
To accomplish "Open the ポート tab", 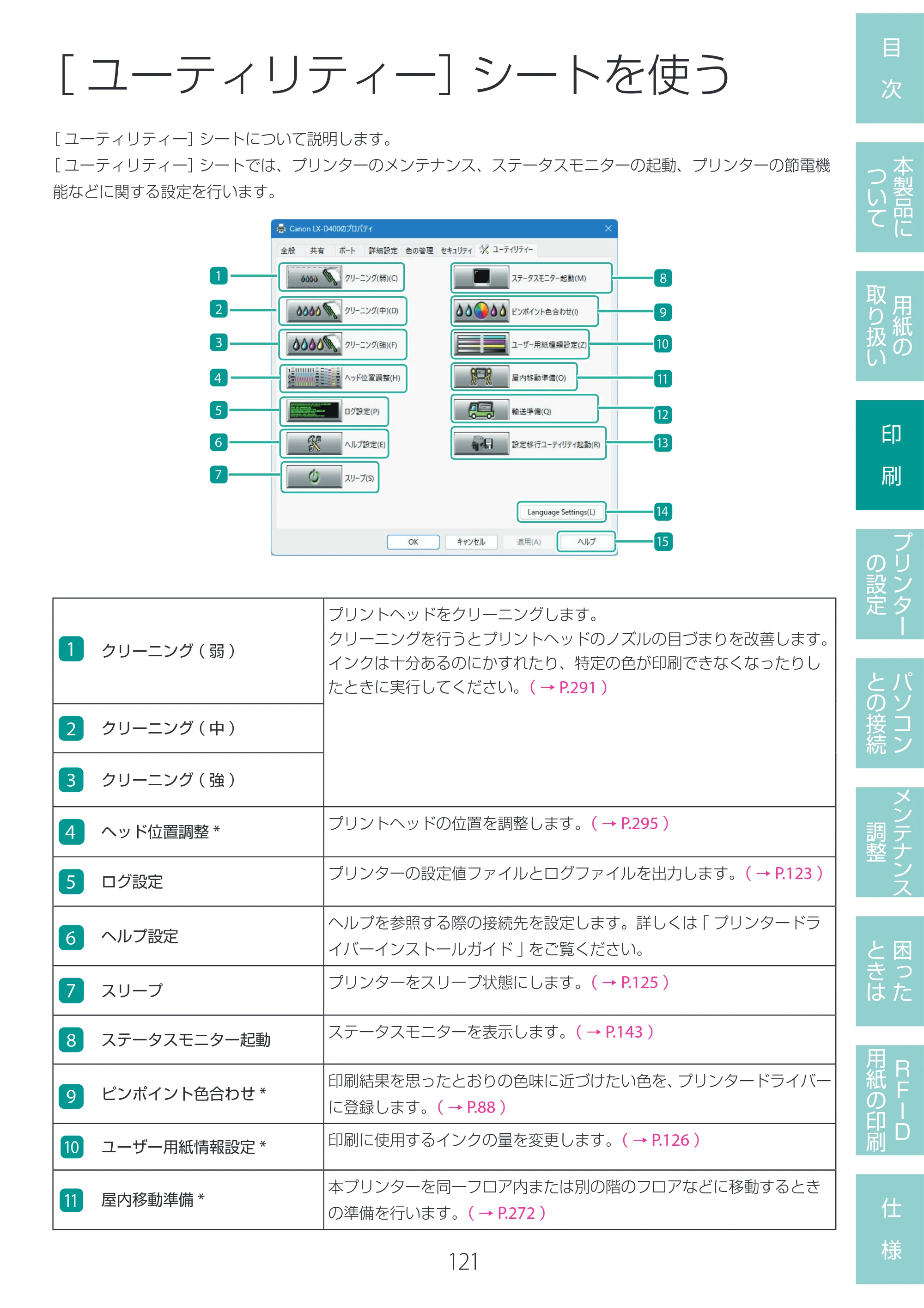I will 346,251.
